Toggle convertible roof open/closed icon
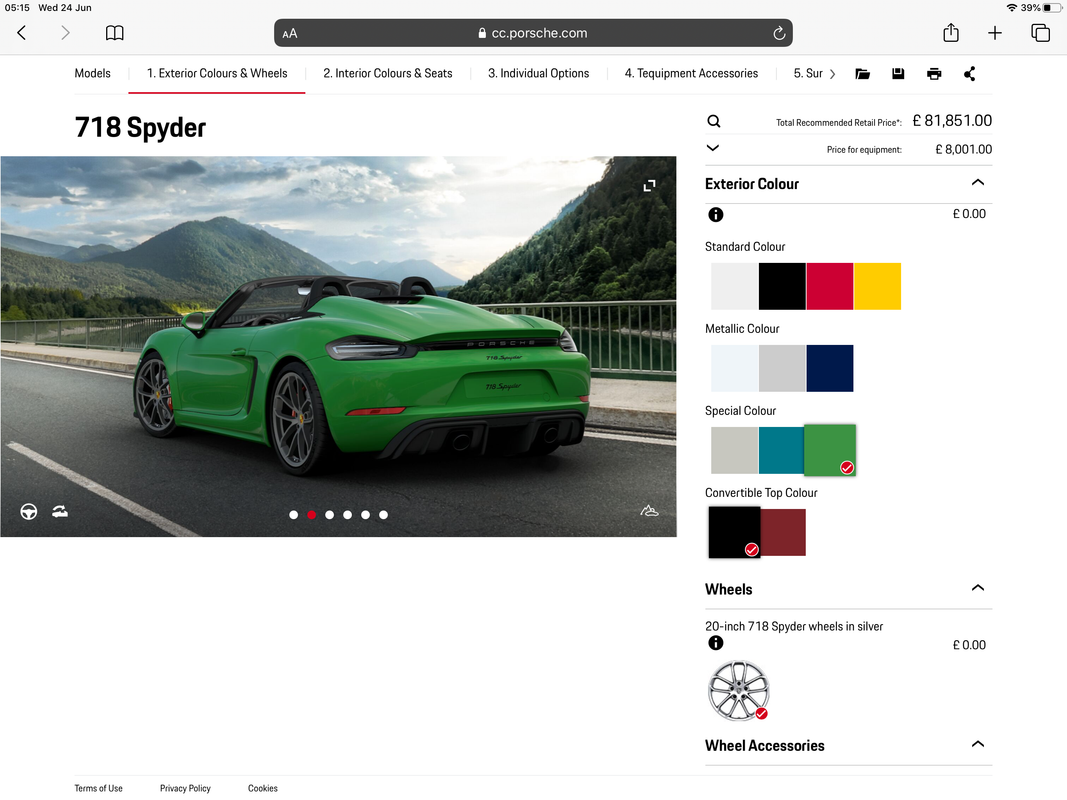The height and width of the screenshot is (800, 1067). (x=60, y=512)
